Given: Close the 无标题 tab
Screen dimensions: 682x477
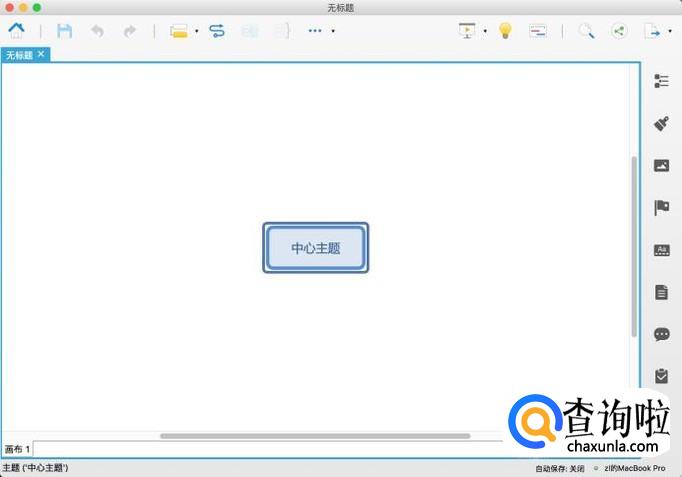Looking at the screenshot, I should point(41,54).
